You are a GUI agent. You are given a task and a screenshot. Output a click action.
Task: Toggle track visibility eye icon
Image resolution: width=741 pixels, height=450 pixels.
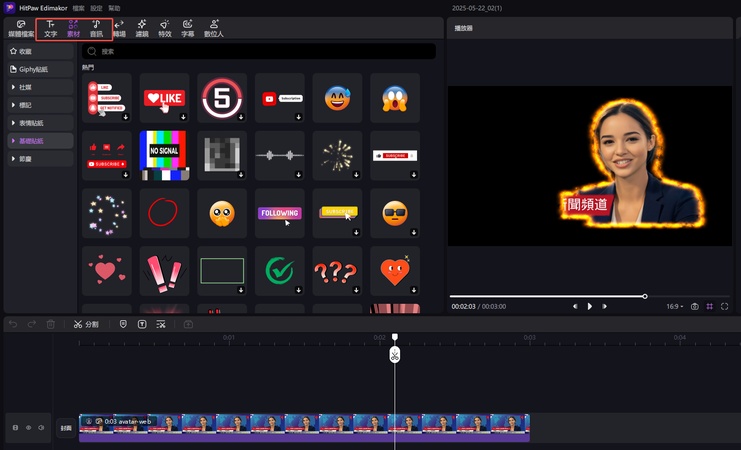pos(28,428)
